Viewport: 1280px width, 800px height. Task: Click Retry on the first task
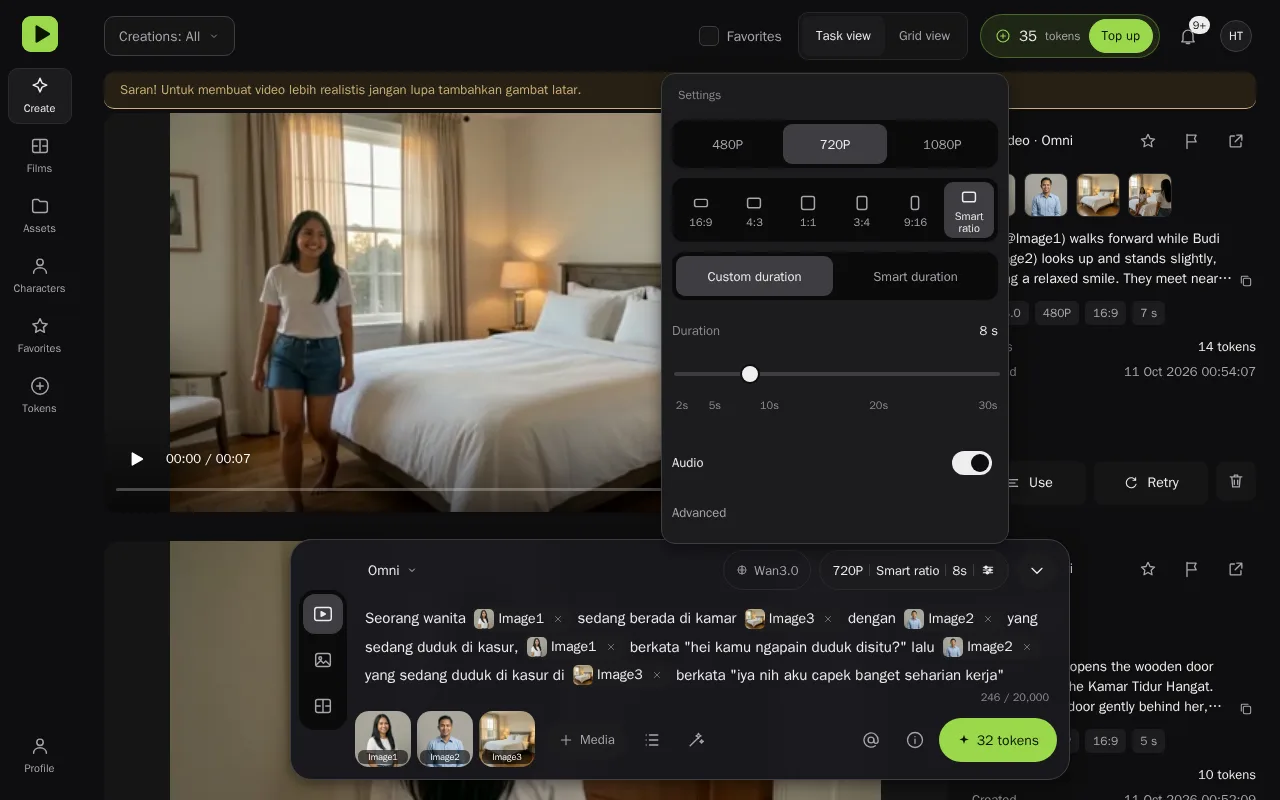coord(1151,482)
